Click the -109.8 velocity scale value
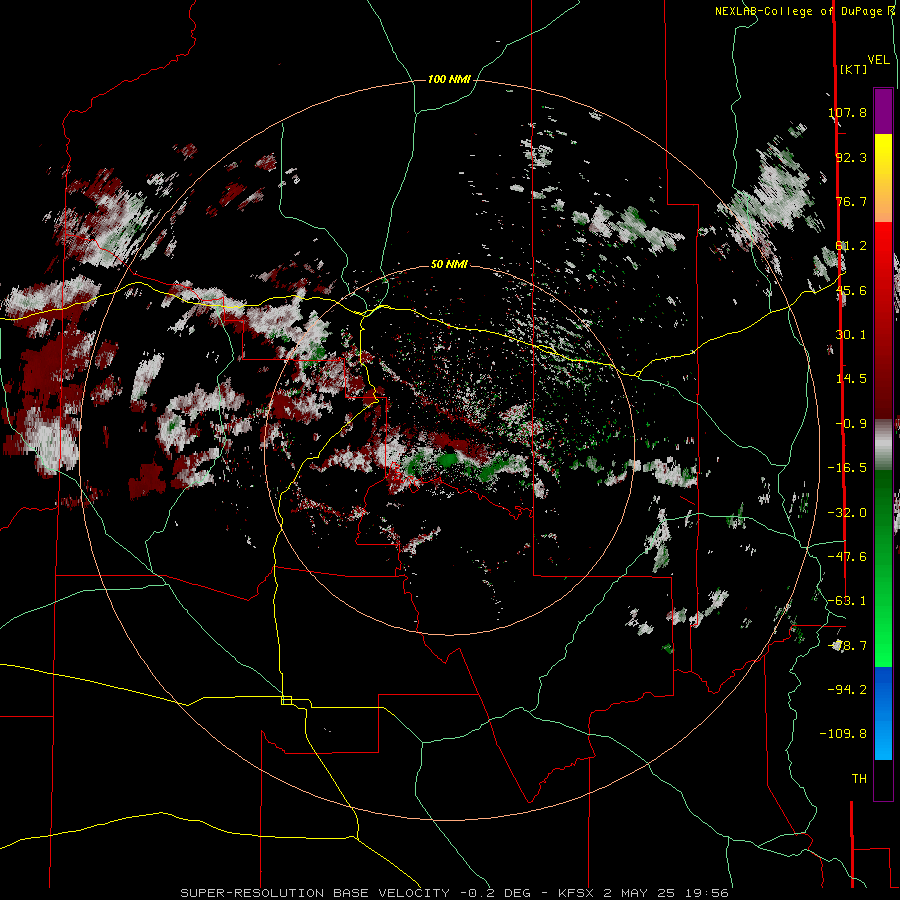Image resolution: width=900 pixels, height=900 pixels. click(x=843, y=734)
